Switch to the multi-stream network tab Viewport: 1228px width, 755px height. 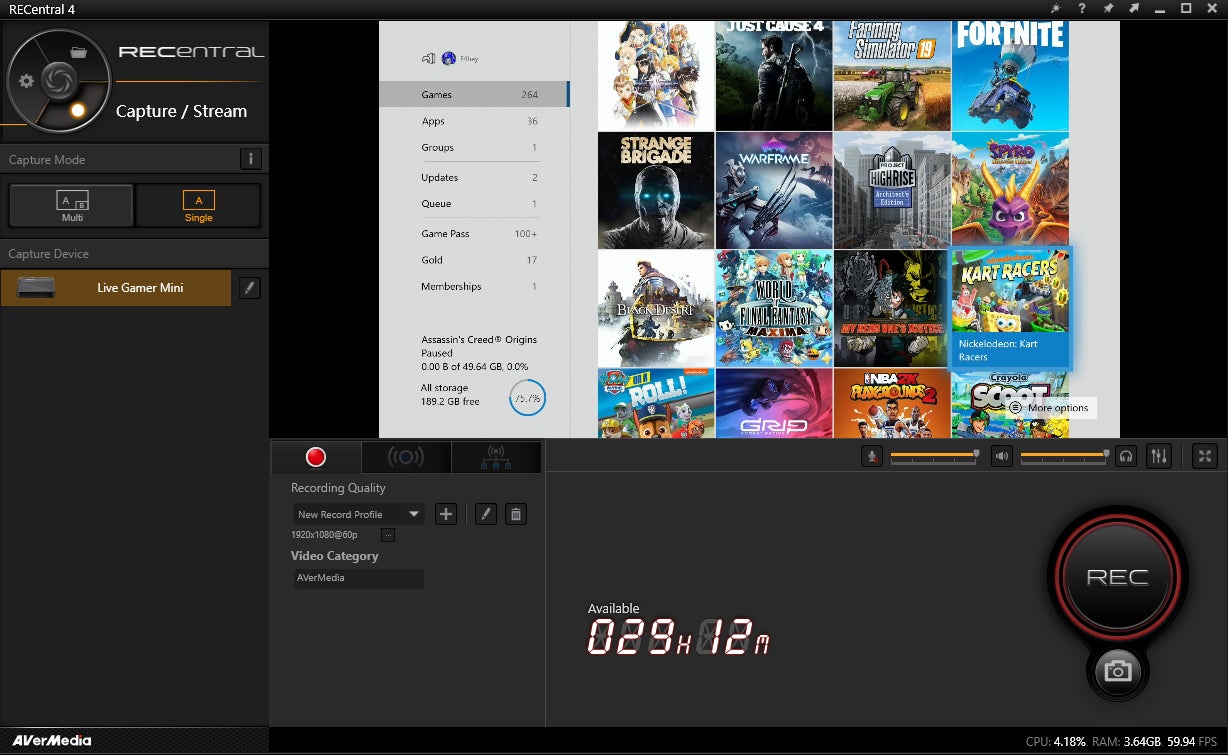point(496,457)
